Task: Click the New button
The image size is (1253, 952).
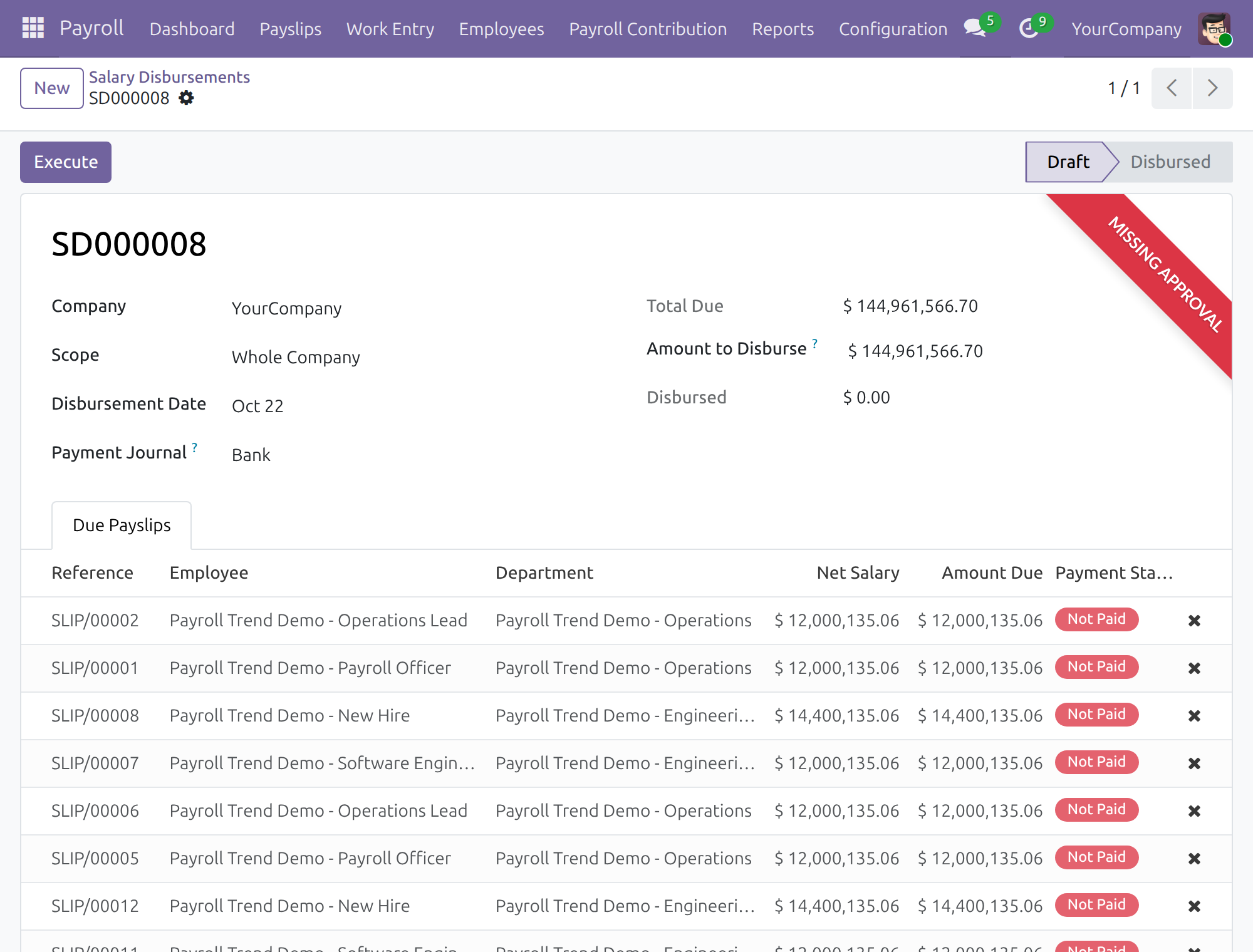Action: tap(52, 88)
